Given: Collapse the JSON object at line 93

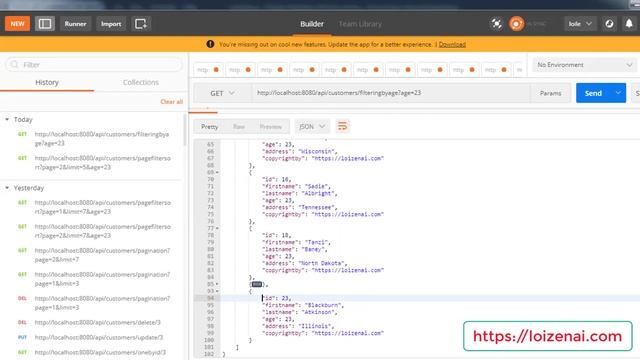Looking at the screenshot, I should [x=217, y=291].
